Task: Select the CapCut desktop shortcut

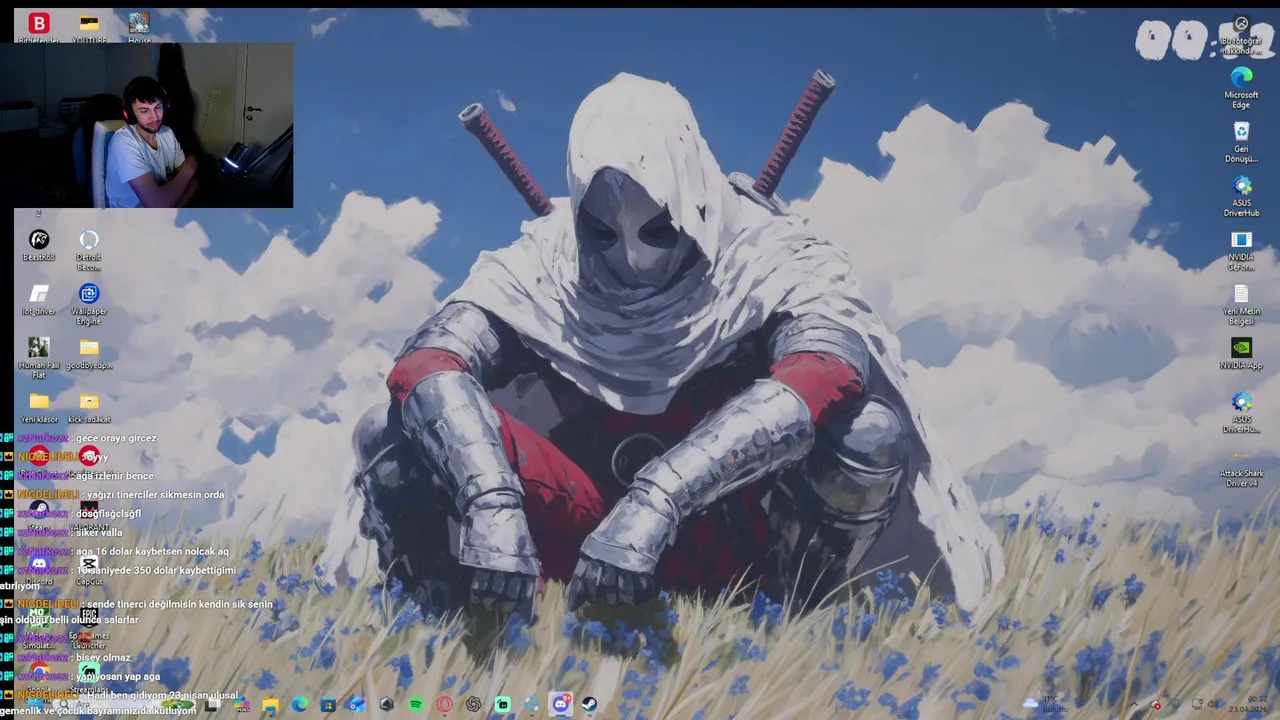Action: point(89,570)
